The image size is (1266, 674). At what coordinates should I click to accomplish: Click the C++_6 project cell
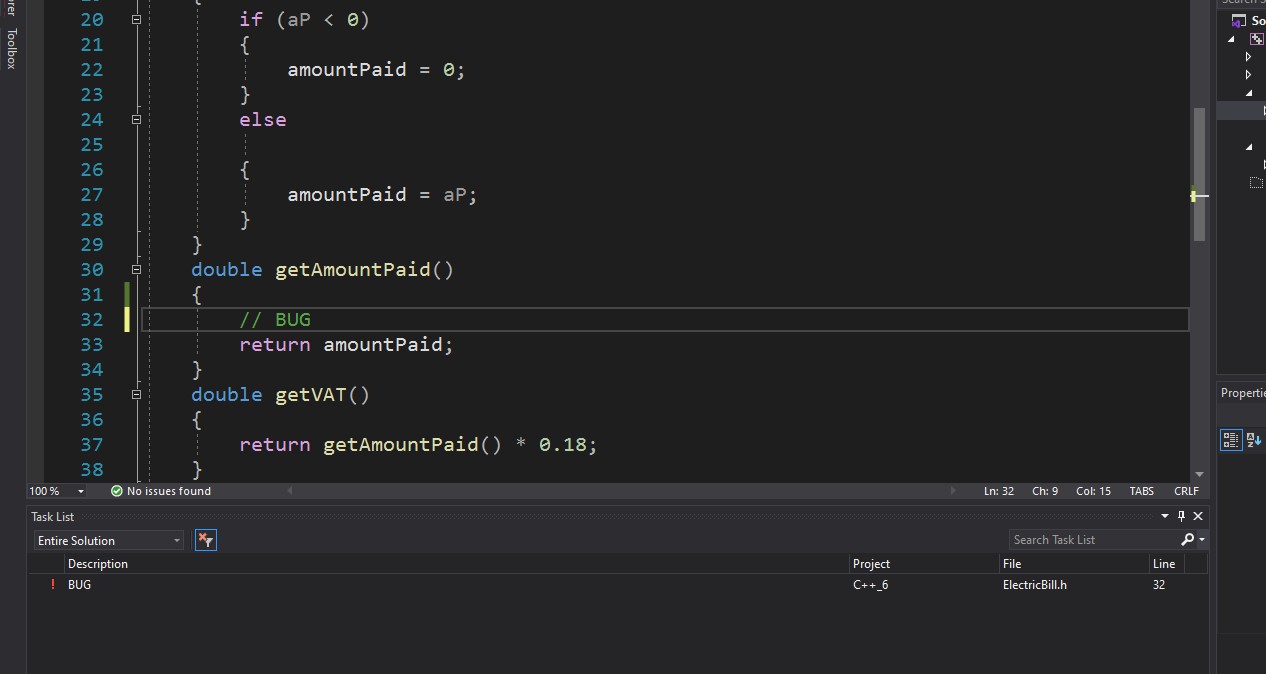(x=870, y=585)
